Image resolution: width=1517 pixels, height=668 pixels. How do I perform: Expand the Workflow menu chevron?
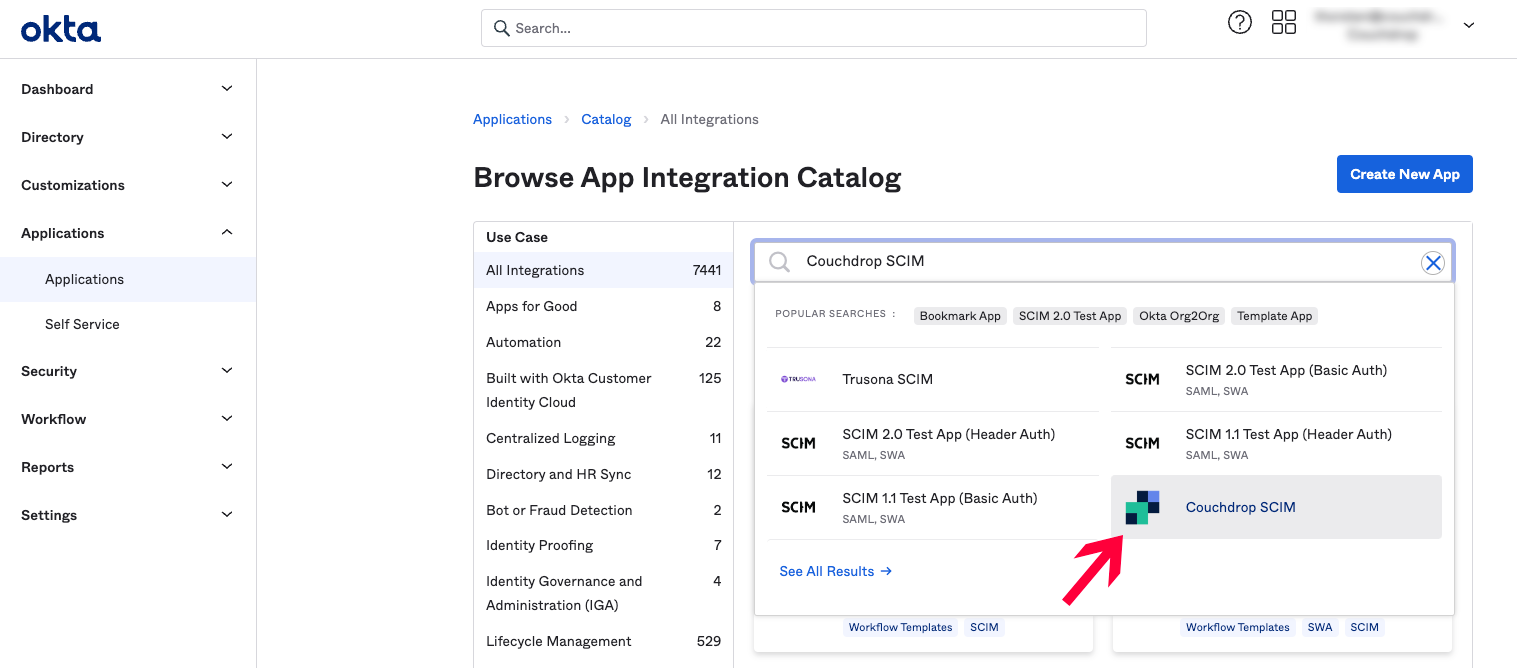tap(227, 419)
